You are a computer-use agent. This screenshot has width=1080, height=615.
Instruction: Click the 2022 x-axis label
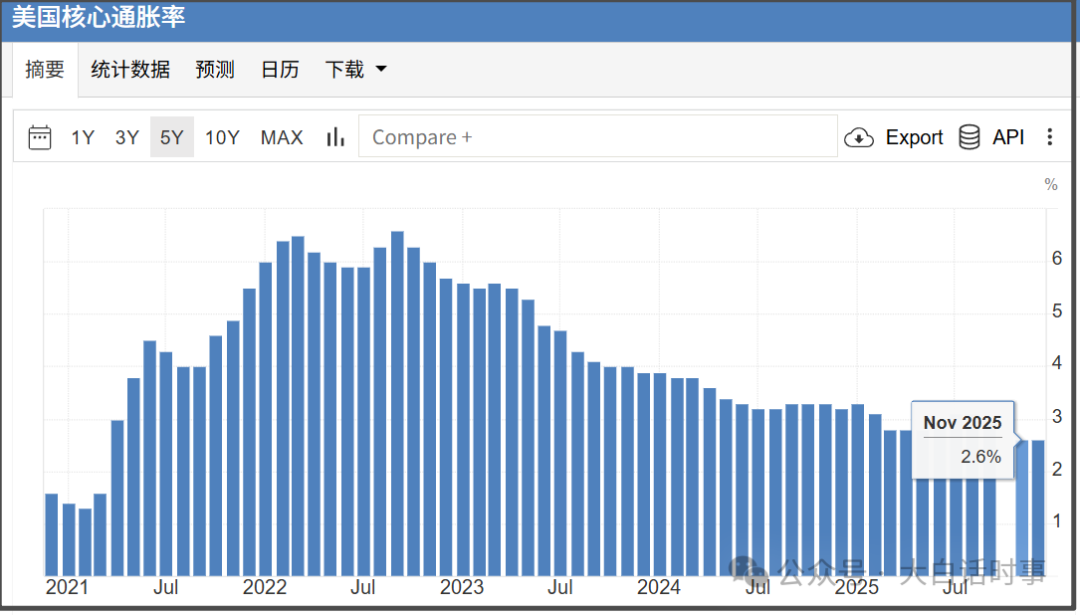[x=264, y=587]
